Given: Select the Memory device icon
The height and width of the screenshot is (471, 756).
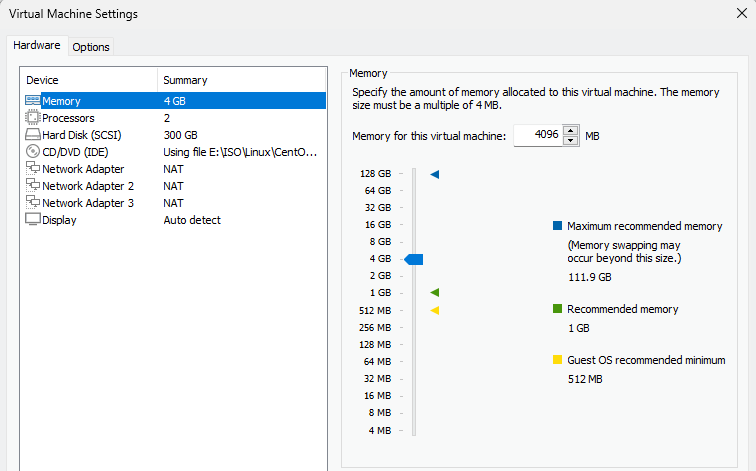Looking at the screenshot, I should point(33,101).
